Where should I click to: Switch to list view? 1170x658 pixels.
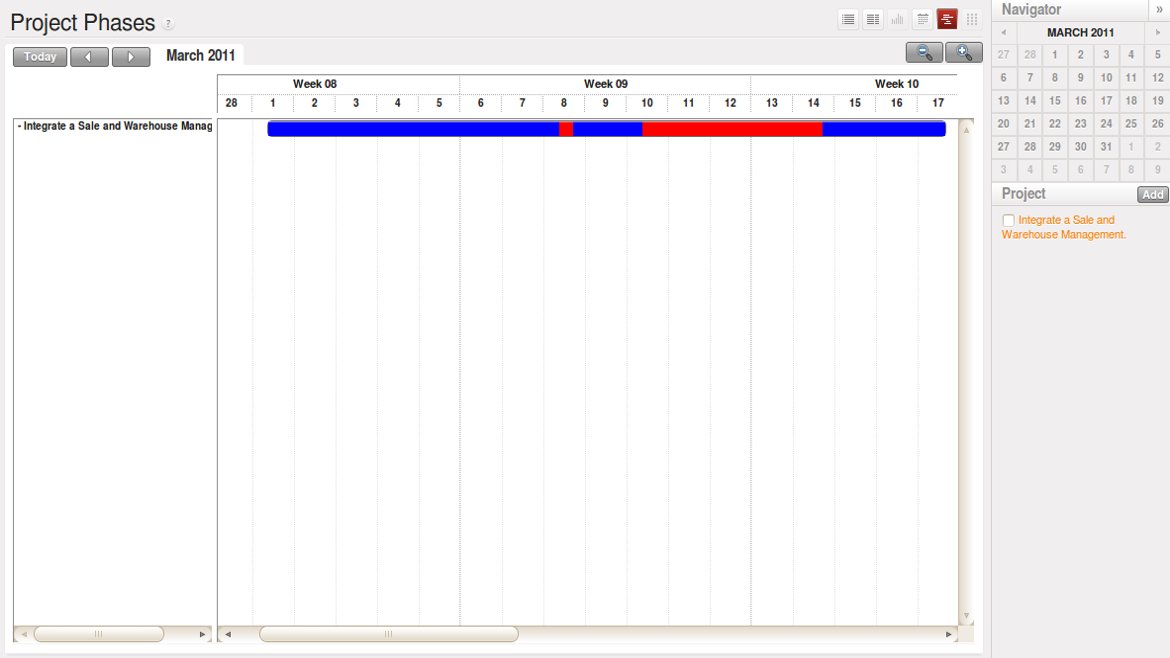[848, 19]
